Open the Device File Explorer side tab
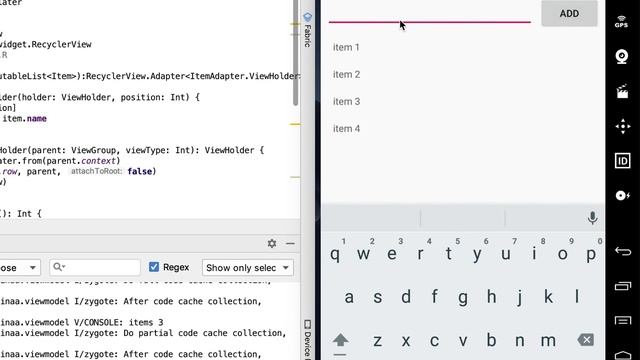 pyautogui.click(x=307, y=339)
